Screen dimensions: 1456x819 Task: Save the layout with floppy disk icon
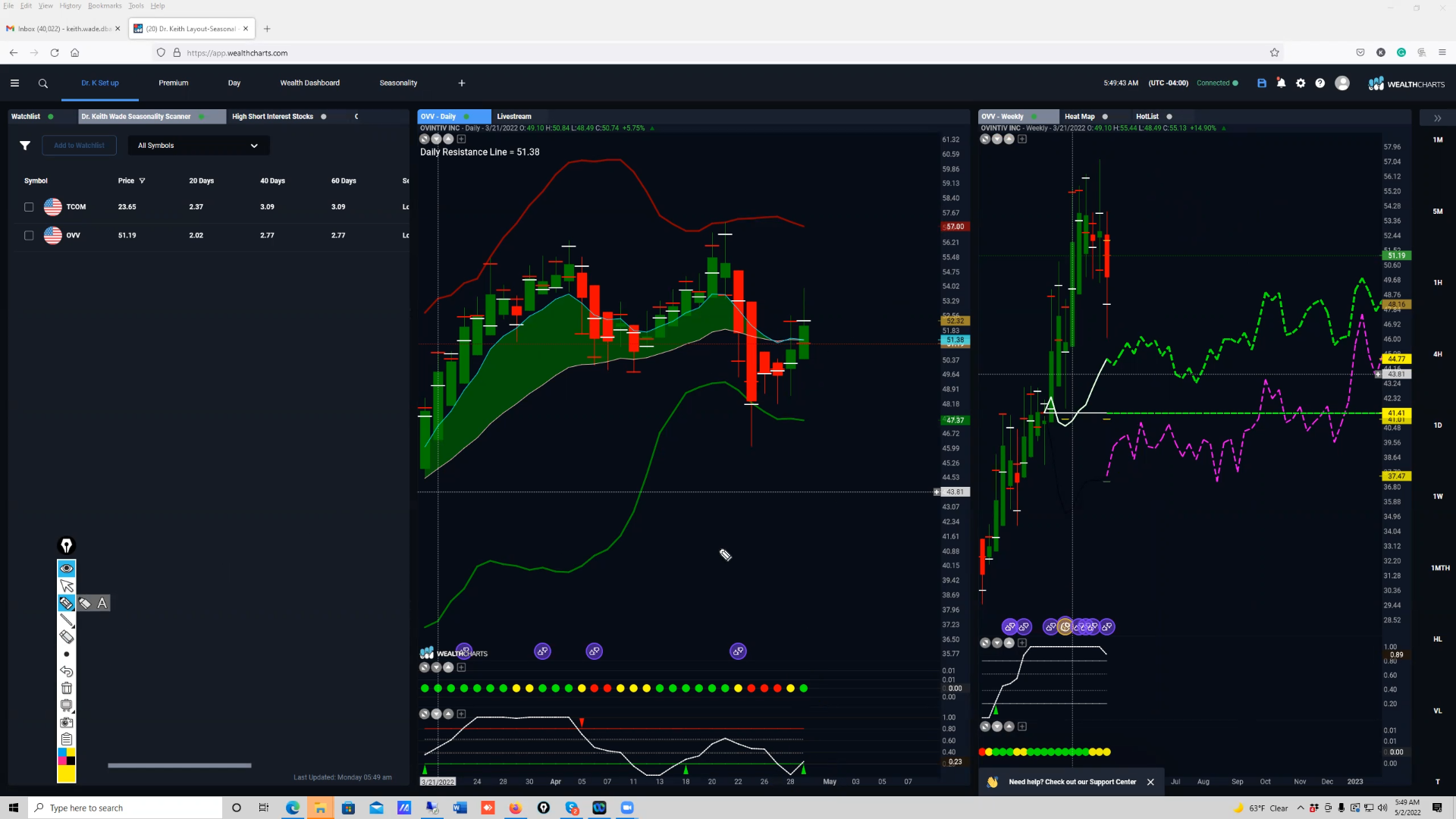point(1262,83)
